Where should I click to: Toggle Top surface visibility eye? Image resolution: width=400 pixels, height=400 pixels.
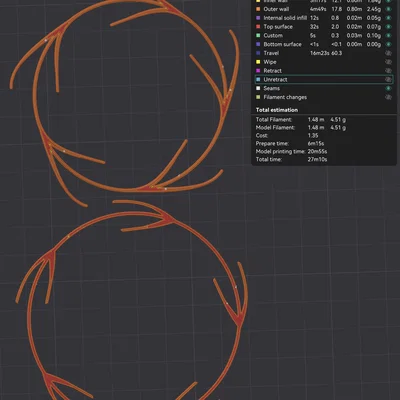coord(388,27)
